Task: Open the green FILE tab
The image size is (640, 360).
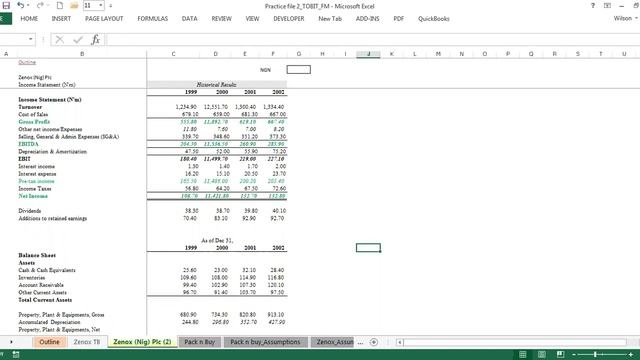Action: click(5, 19)
